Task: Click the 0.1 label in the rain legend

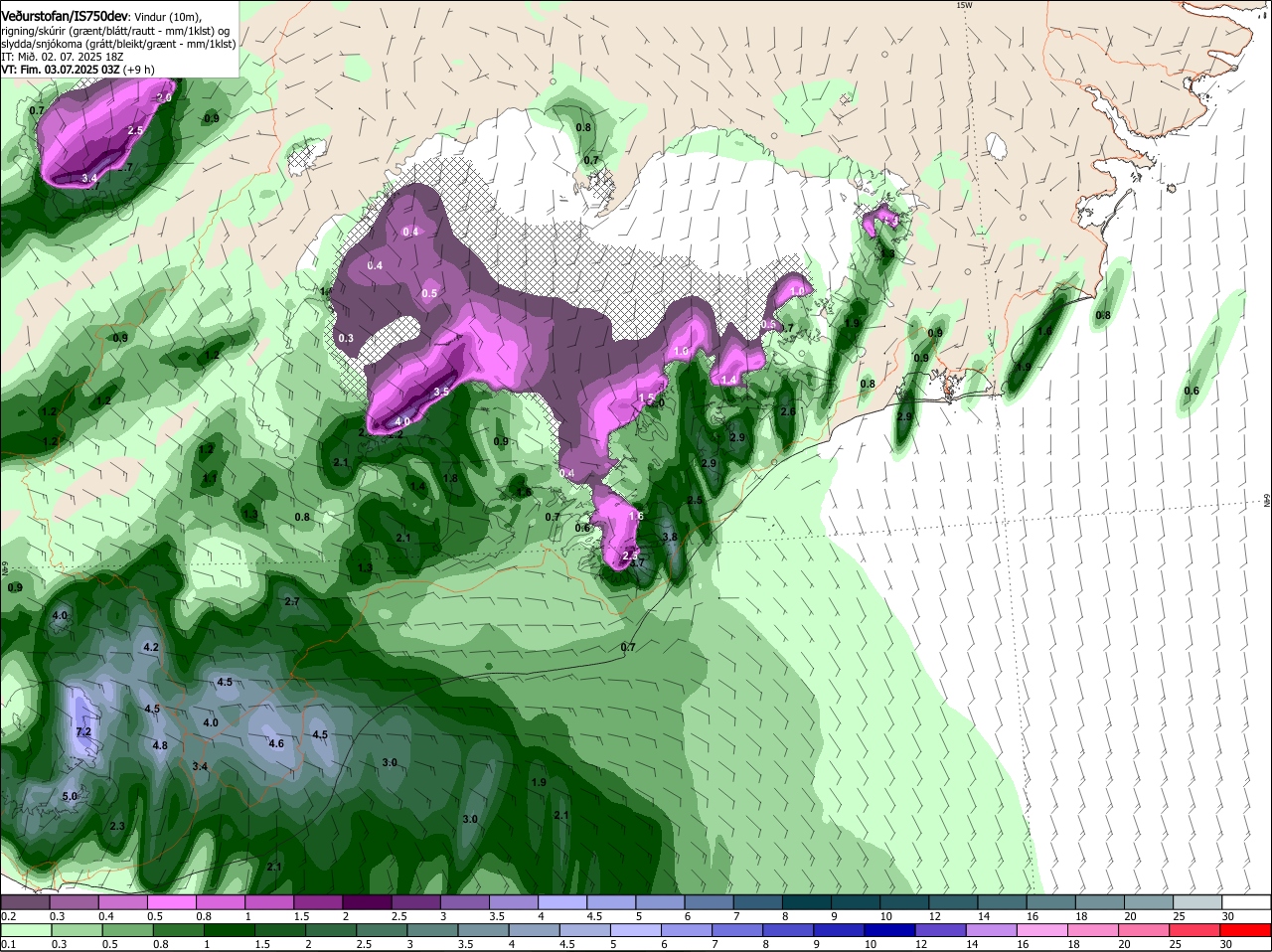Action: click(8, 945)
